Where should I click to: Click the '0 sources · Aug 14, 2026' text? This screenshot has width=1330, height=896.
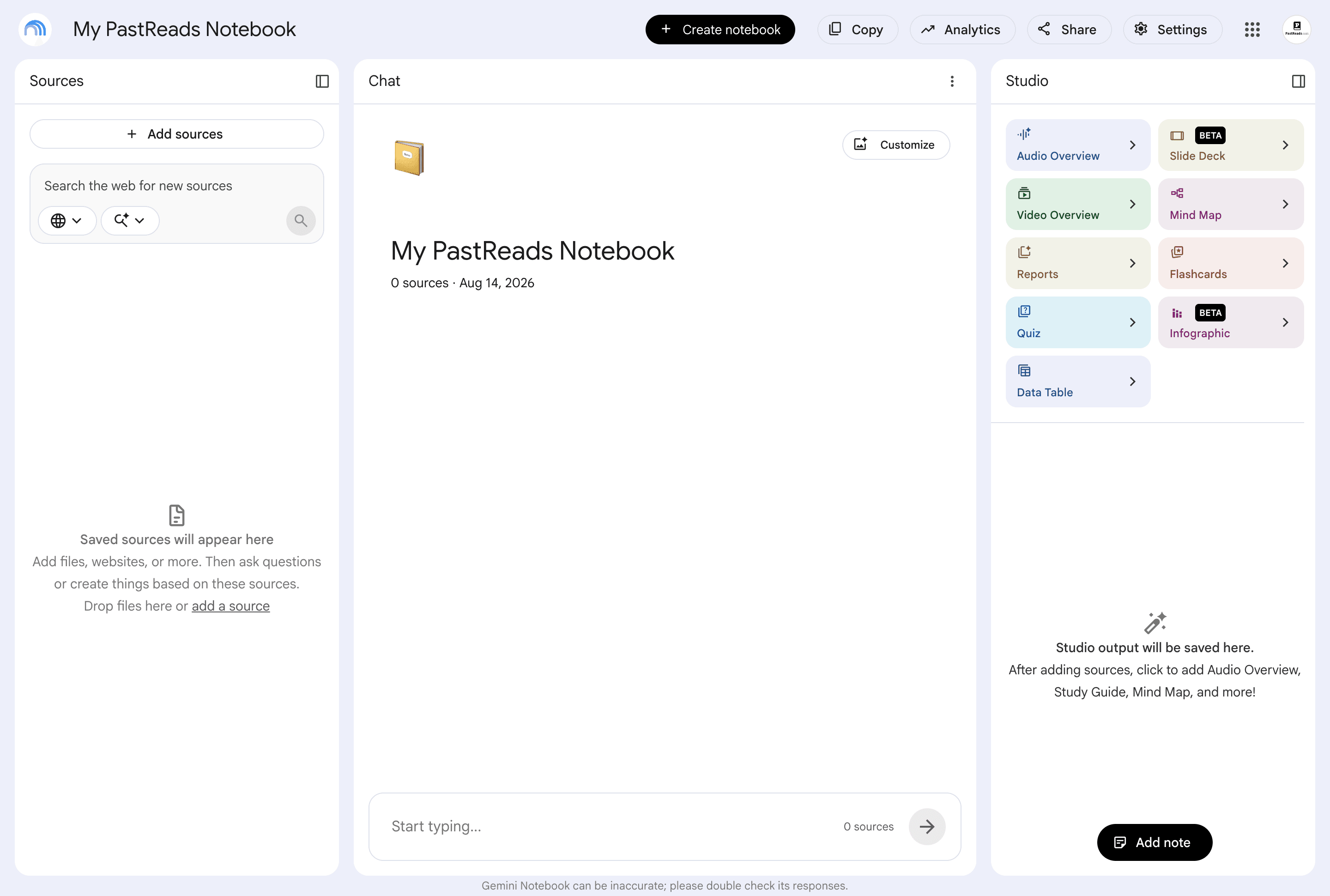coord(462,283)
